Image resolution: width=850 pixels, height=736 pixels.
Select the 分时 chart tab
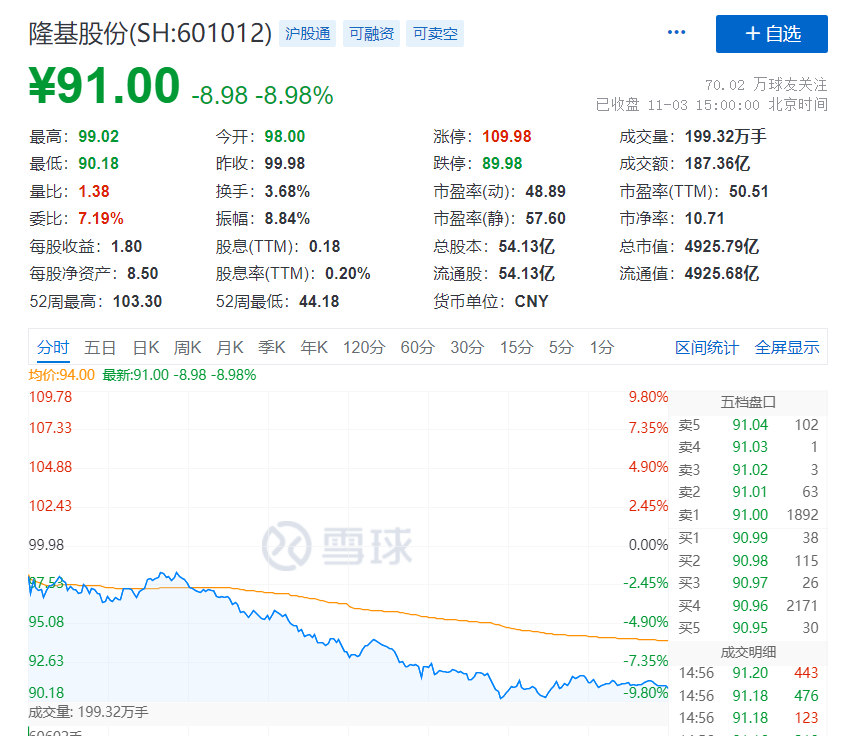click(x=53, y=347)
